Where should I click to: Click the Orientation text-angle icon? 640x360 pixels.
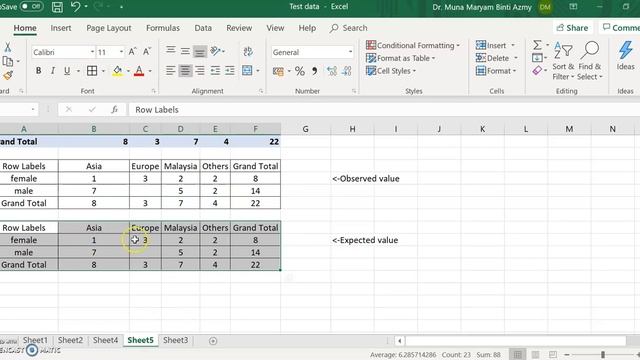tap(216, 51)
